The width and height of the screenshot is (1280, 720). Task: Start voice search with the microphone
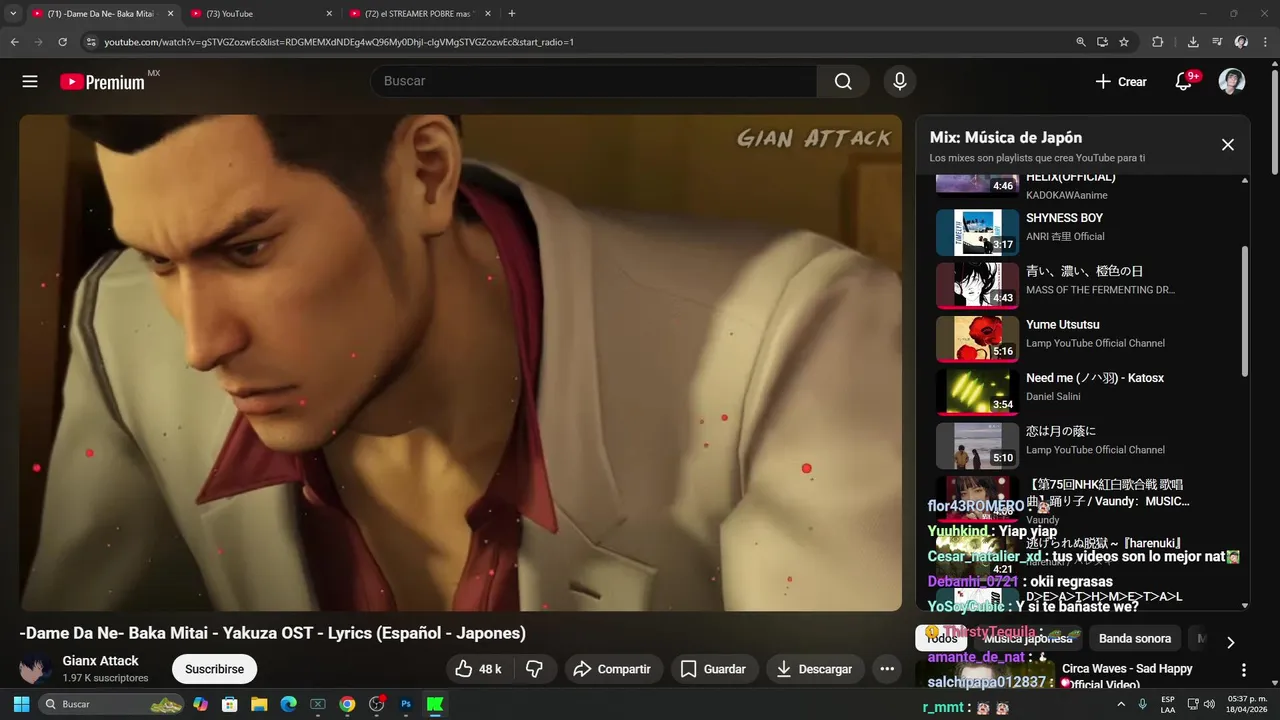pyautogui.click(x=900, y=81)
